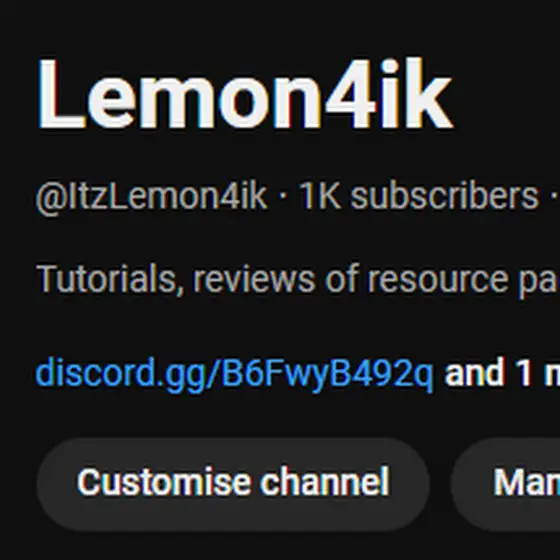Click the dot separator before 1K subscribers
560x560 pixels.
point(283,196)
